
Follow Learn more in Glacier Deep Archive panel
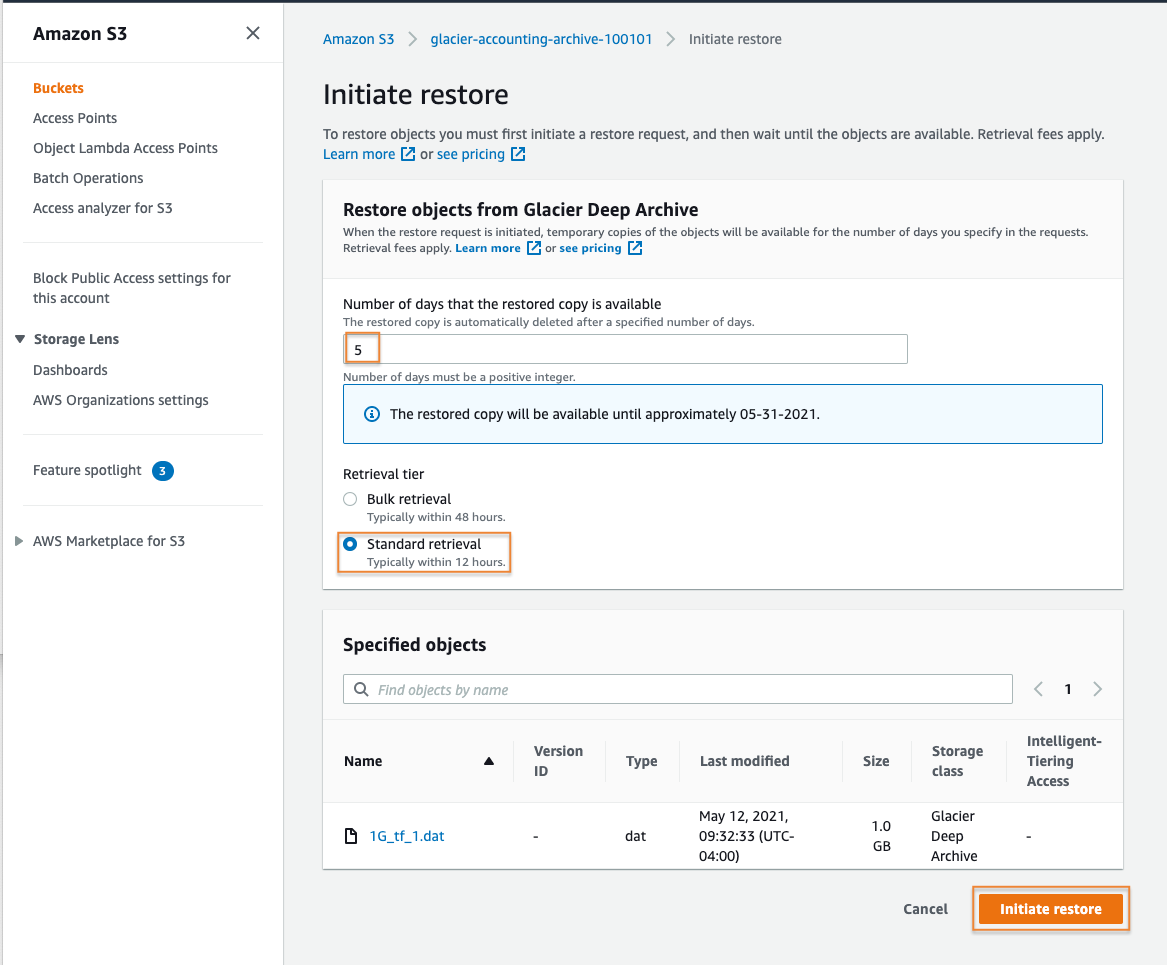coord(487,248)
